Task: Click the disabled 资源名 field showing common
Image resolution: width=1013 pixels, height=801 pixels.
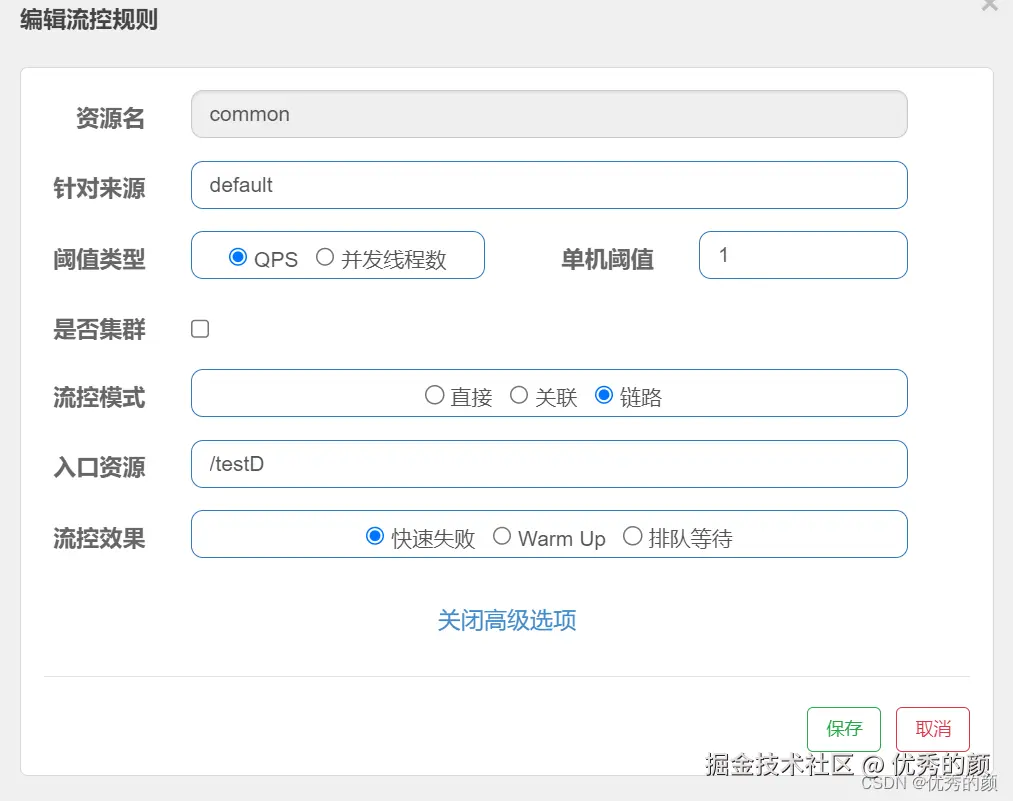Action: pos(548,114)
